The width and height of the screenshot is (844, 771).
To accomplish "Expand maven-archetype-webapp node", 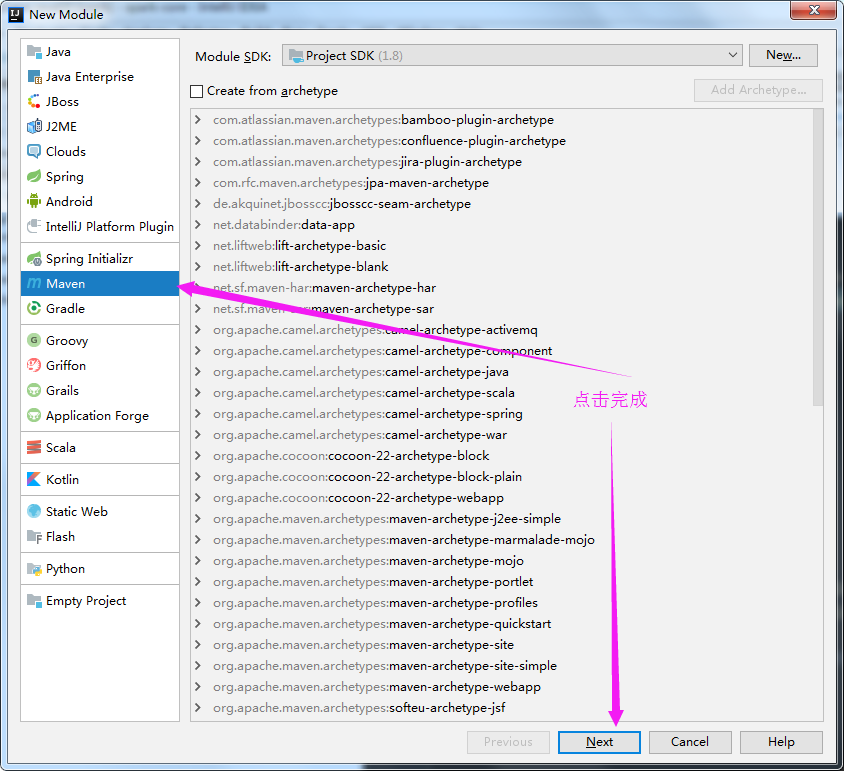I will 198,686.
